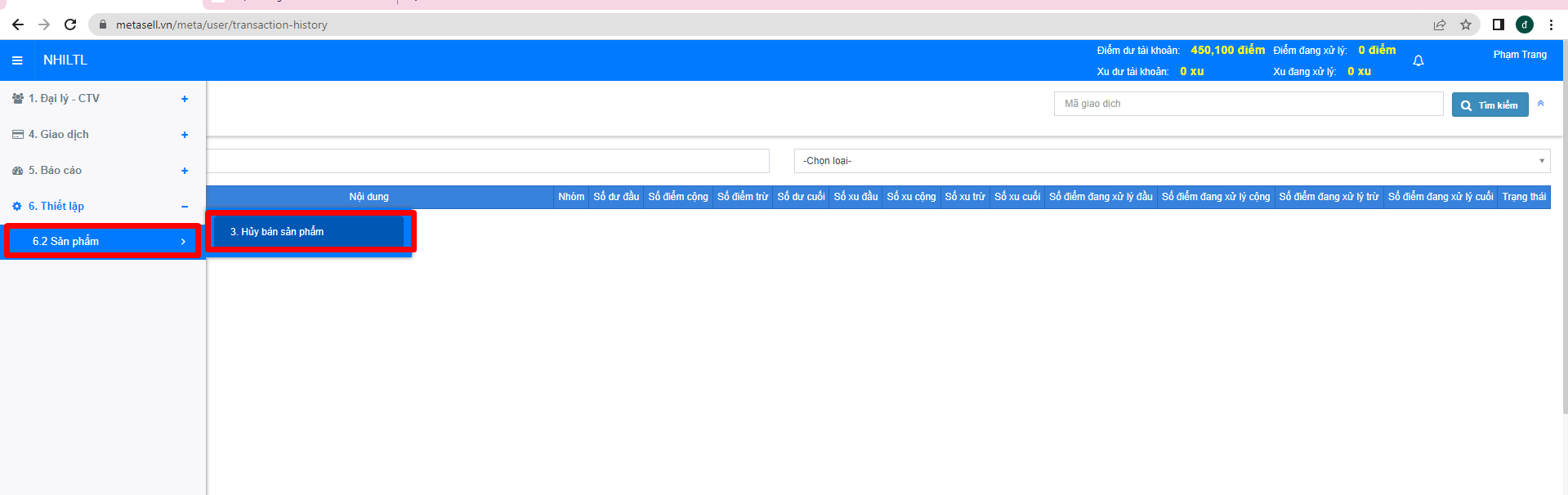The image size is (1568, 495).
Task: Open the Chọn loại dropdown
Action: [1171, 161]
